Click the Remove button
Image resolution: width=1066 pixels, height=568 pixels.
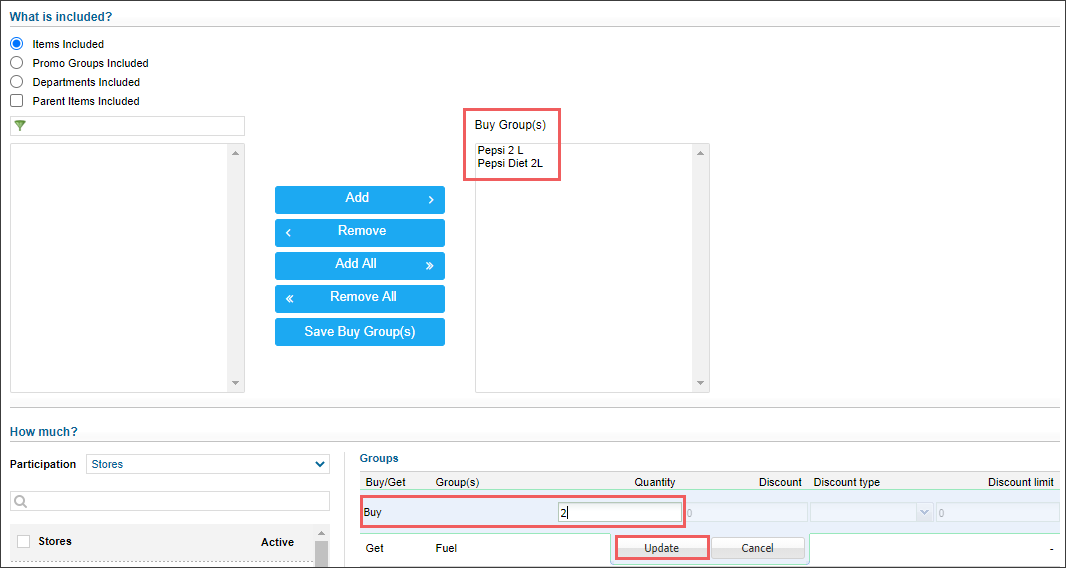360,233
